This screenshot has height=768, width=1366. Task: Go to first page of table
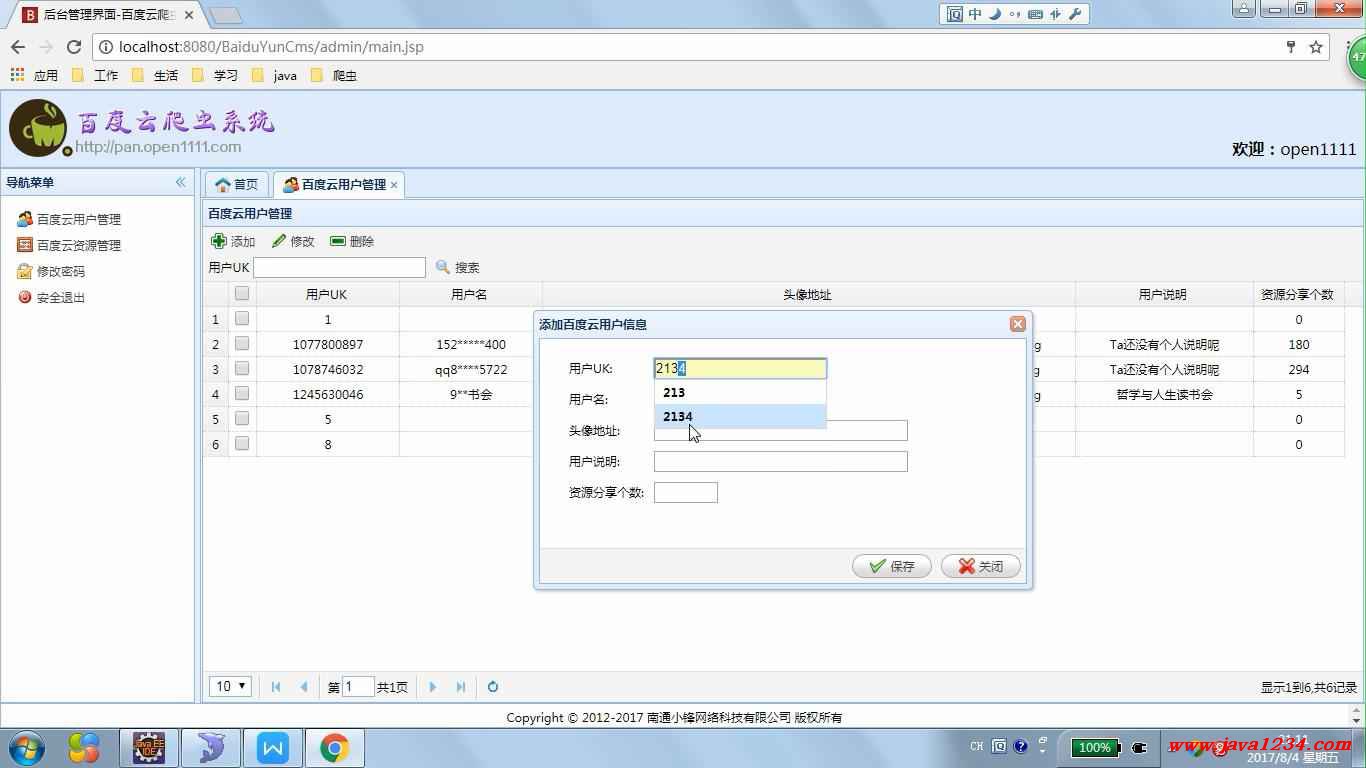(276, 687)
